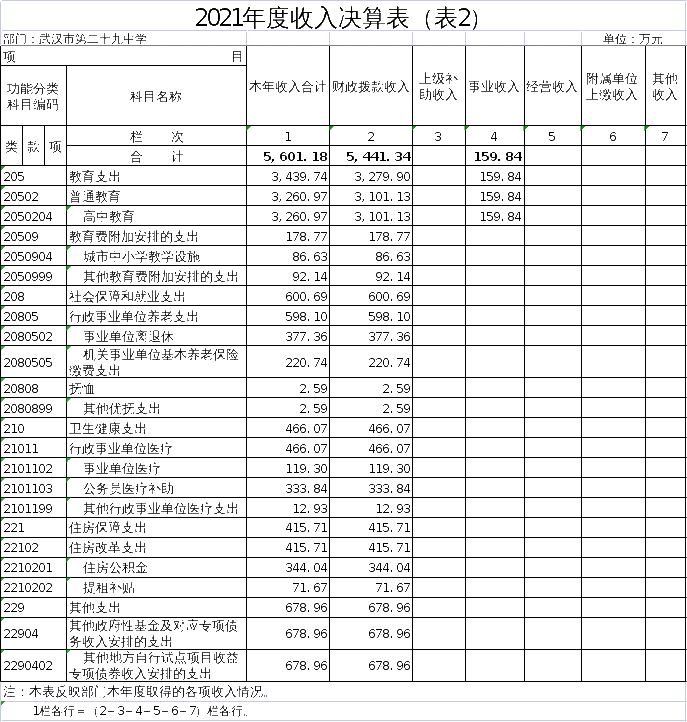Click the title "2021年度收入决算表（表2）"

[337, 18]
